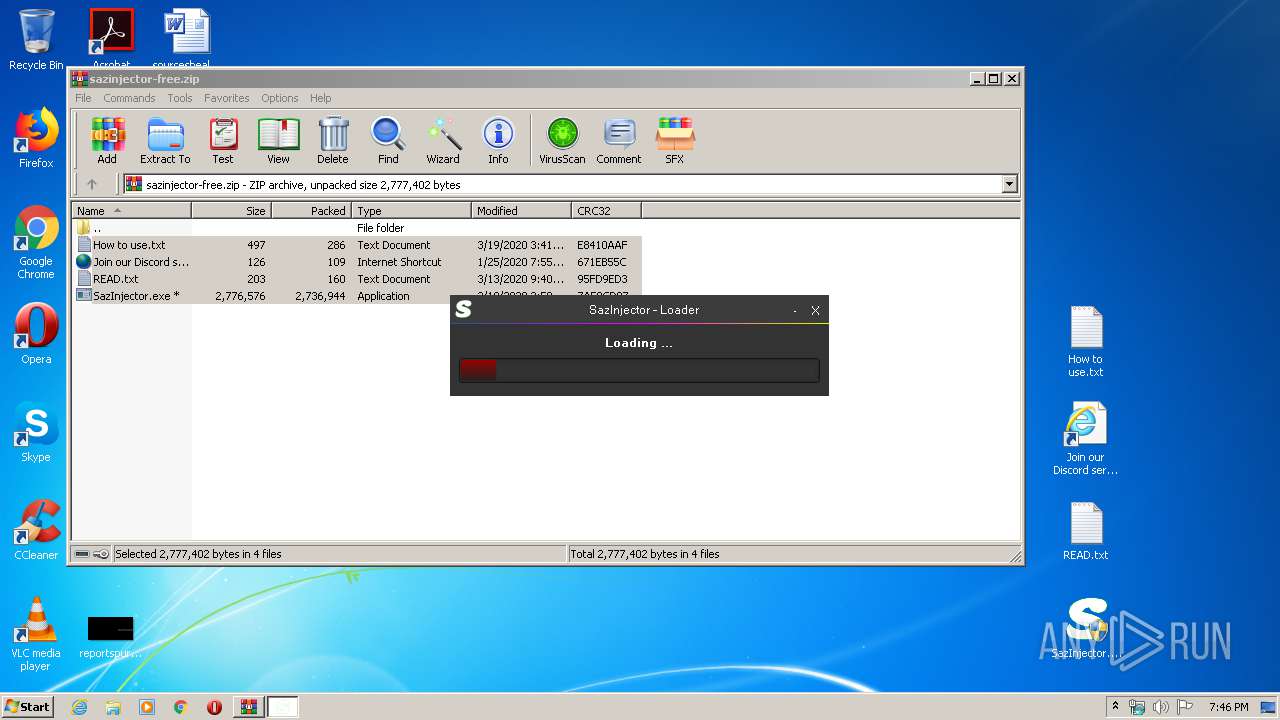This screenshot has width=1280, height=720.
Task: Run the Test archive tool
Action: 223,140
